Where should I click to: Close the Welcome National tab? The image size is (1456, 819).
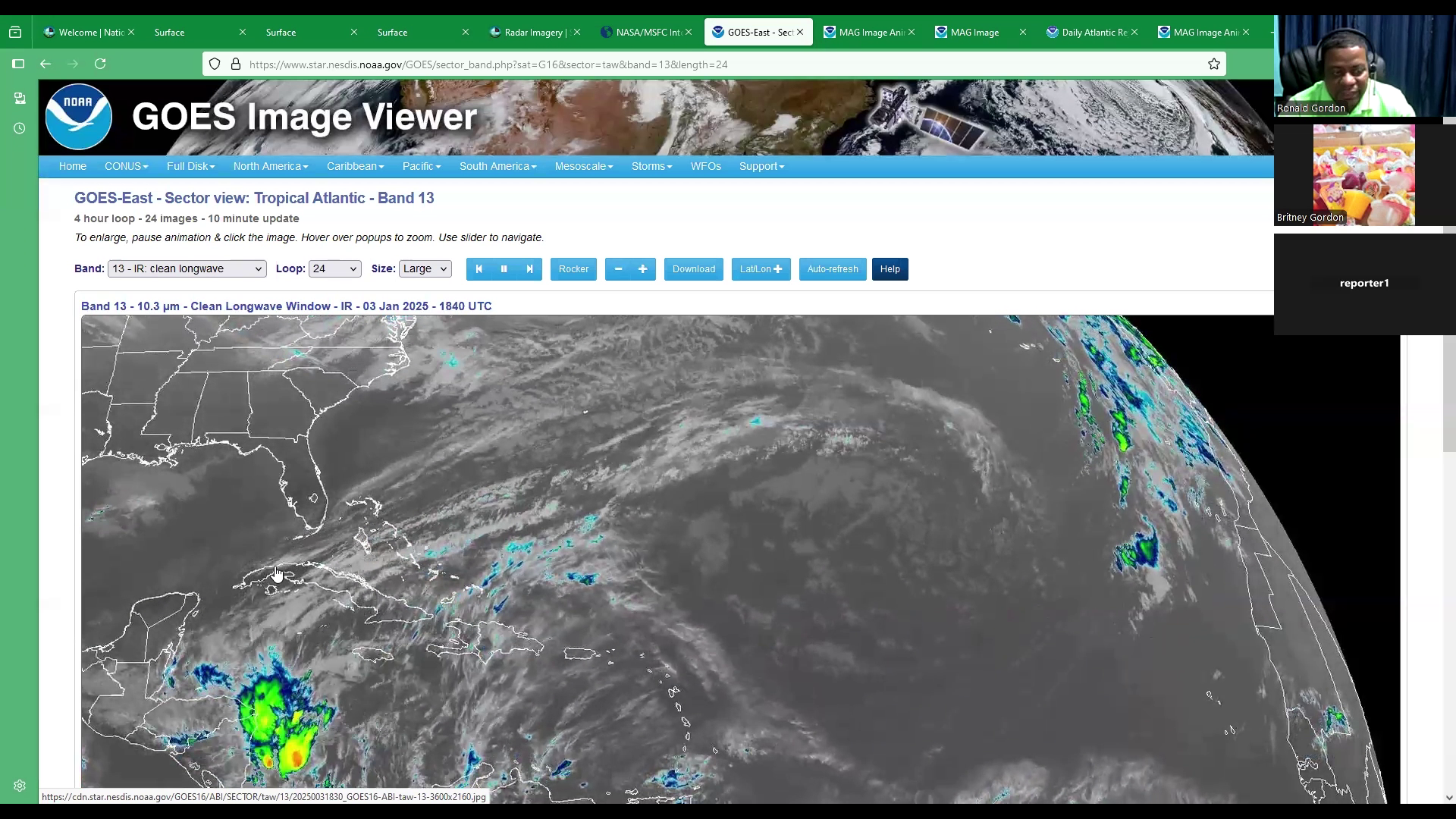pyautogui.click(x=131, y=32)
